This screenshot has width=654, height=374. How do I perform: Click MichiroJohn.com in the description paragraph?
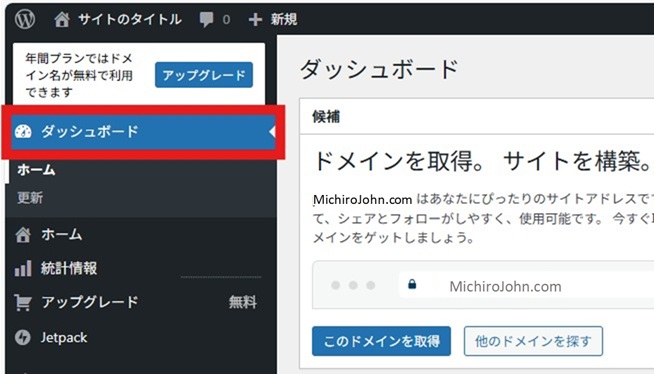[362, 200]
